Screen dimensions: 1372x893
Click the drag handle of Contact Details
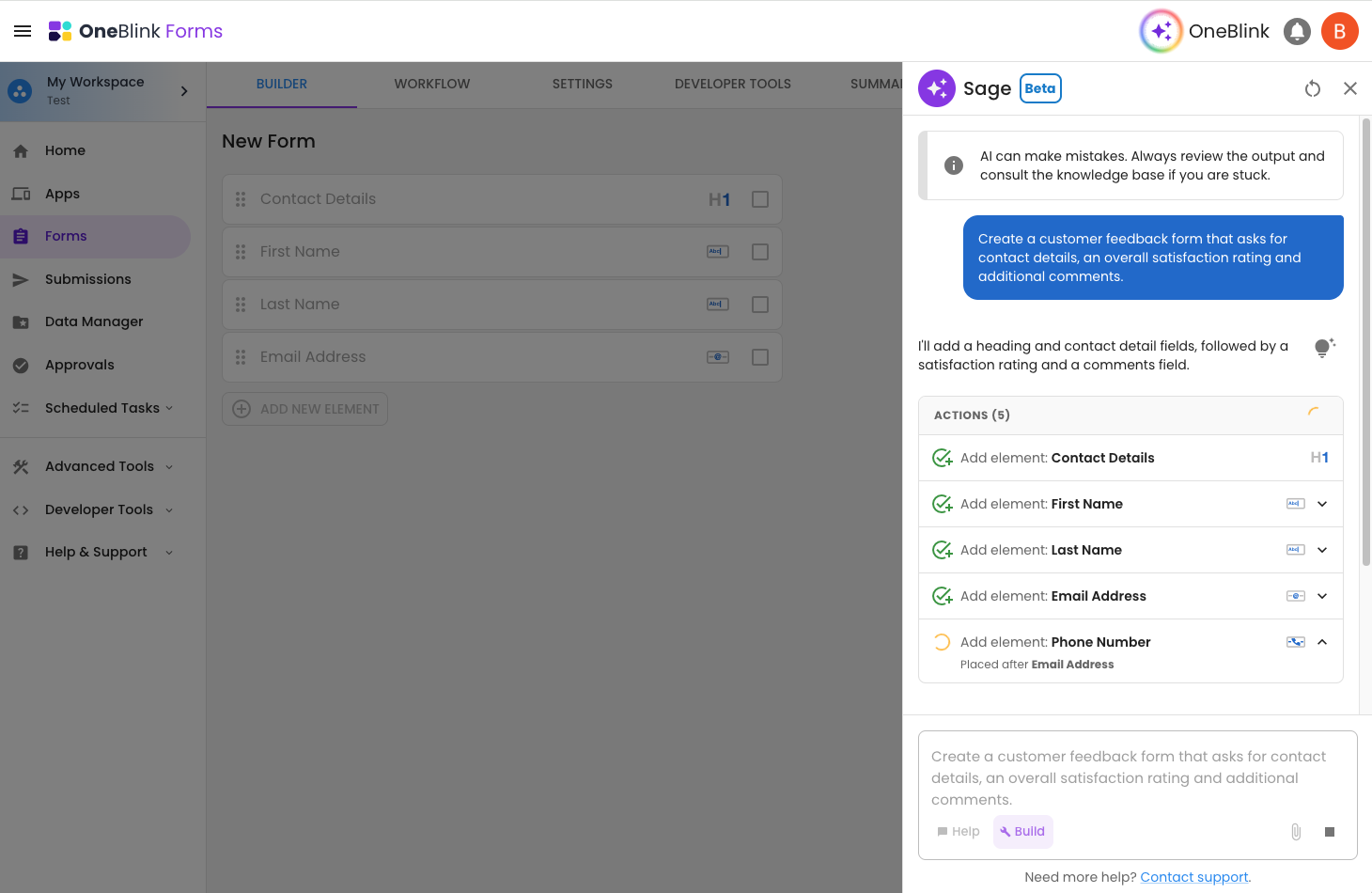click(x=241, y=199)
